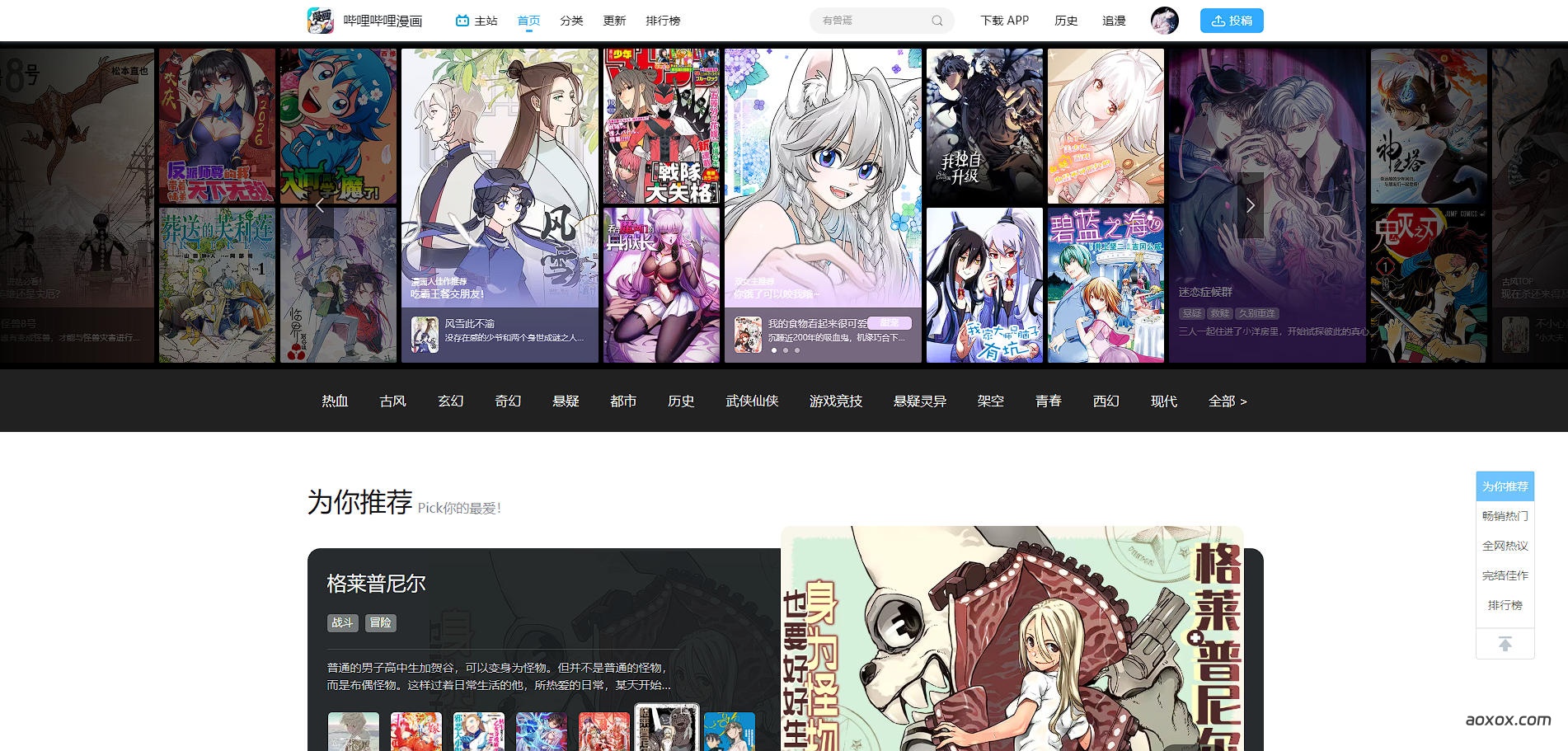
Task: Open the 历史 reading history link
Action: (1066, 21)
